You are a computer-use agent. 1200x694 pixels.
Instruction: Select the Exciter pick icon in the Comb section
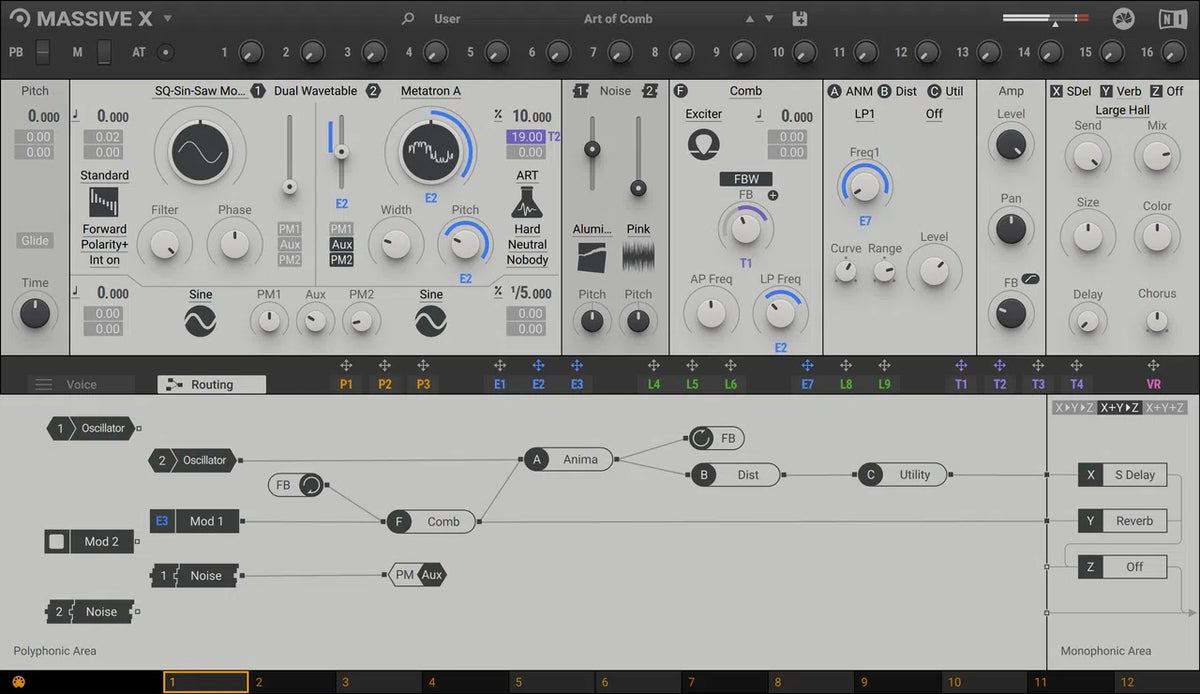(704, 143)
